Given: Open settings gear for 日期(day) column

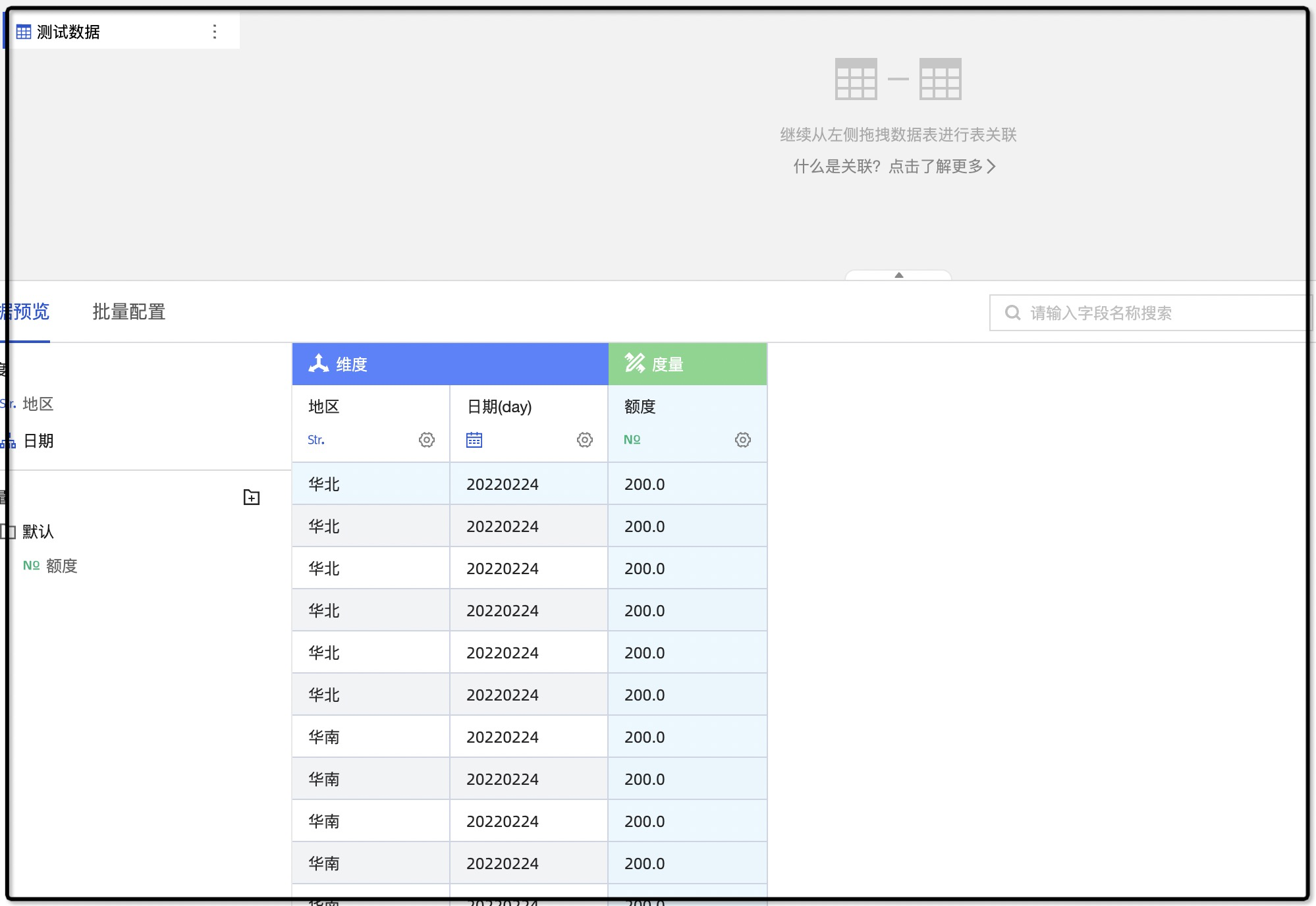Looking at the screenshot, I should [585, 440].
